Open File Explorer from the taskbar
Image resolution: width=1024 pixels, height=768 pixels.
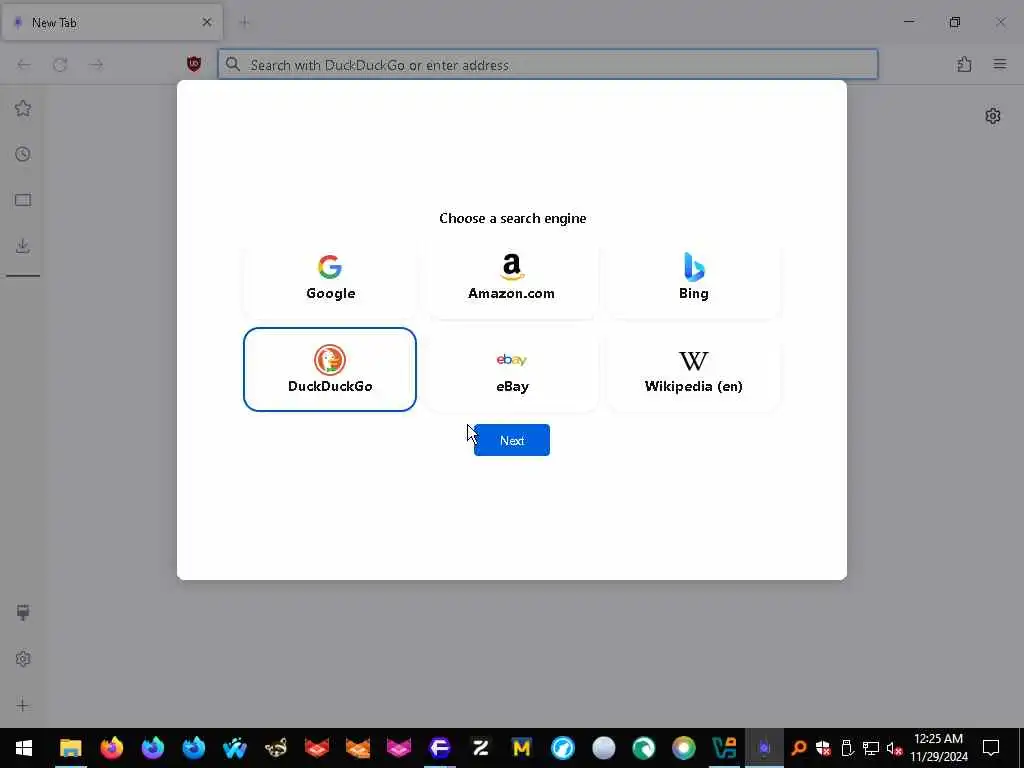click(x=71, y=748)
